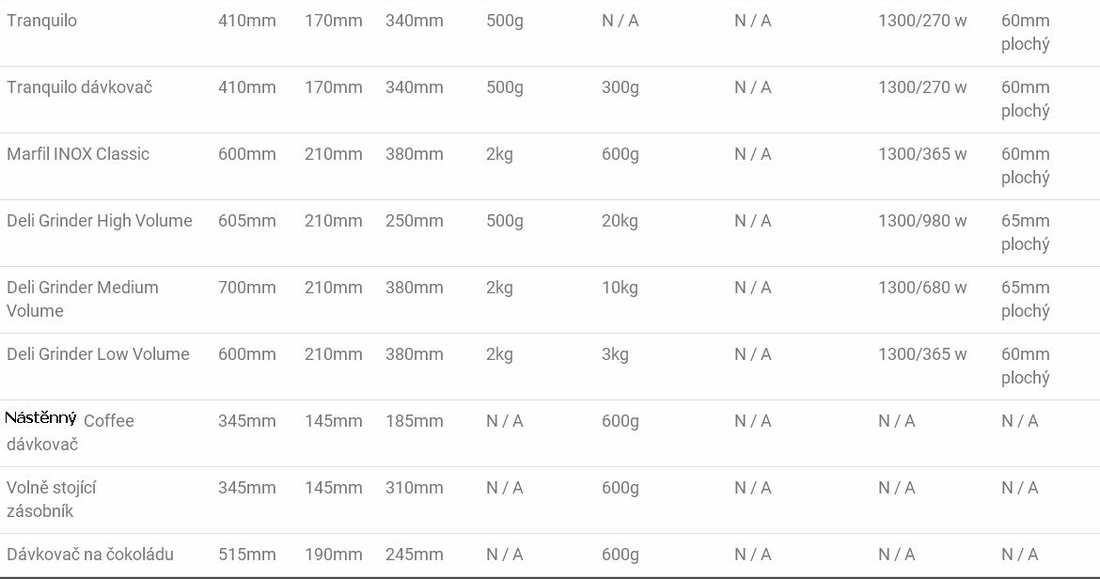Select the Tranquilo dávkovač row name
The image size is (1100, 579).
point(79,88)
